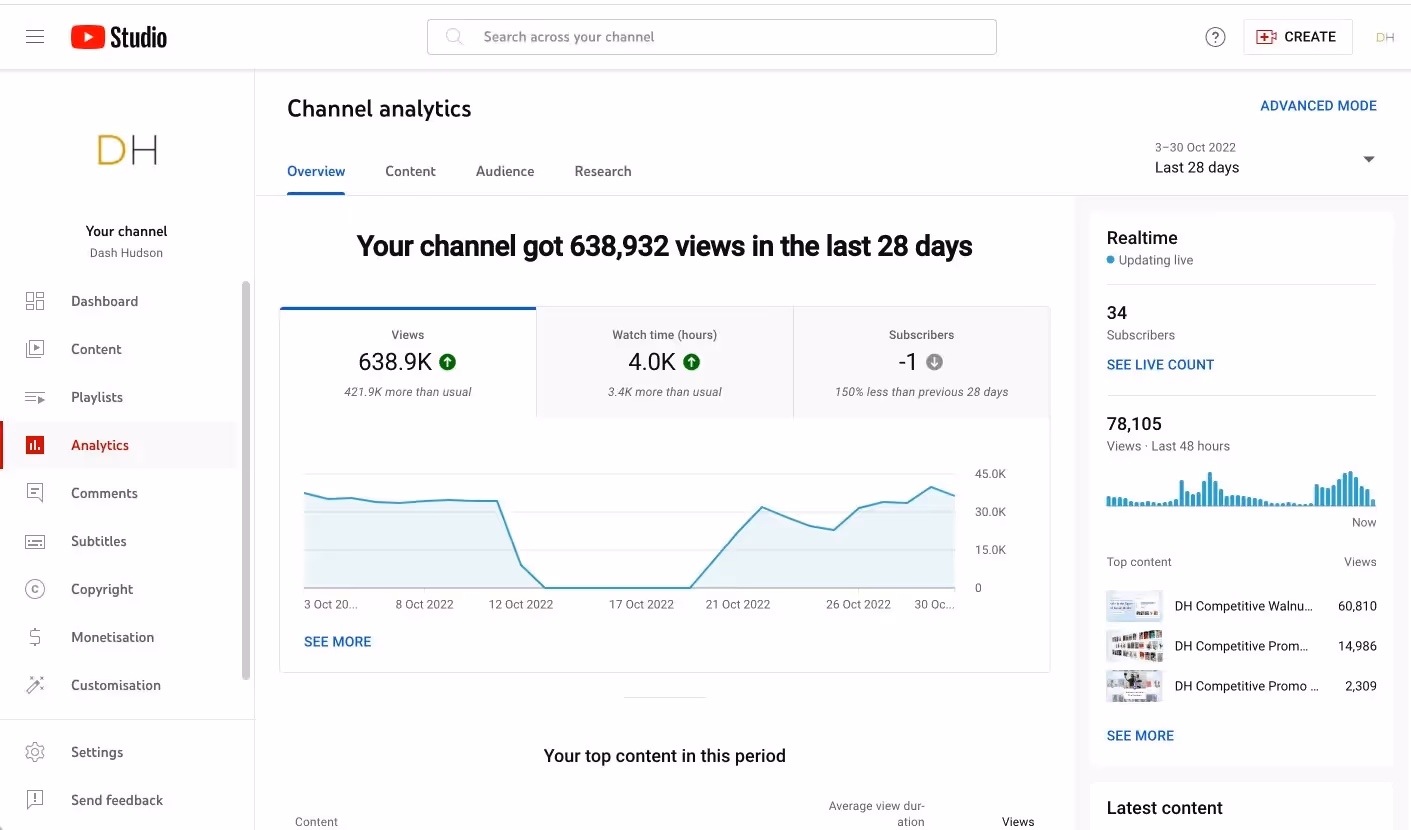This screenshot has width=1411, height=830.
Task: Click the Customisation magic-wand icon
Action: click(35, 684)
